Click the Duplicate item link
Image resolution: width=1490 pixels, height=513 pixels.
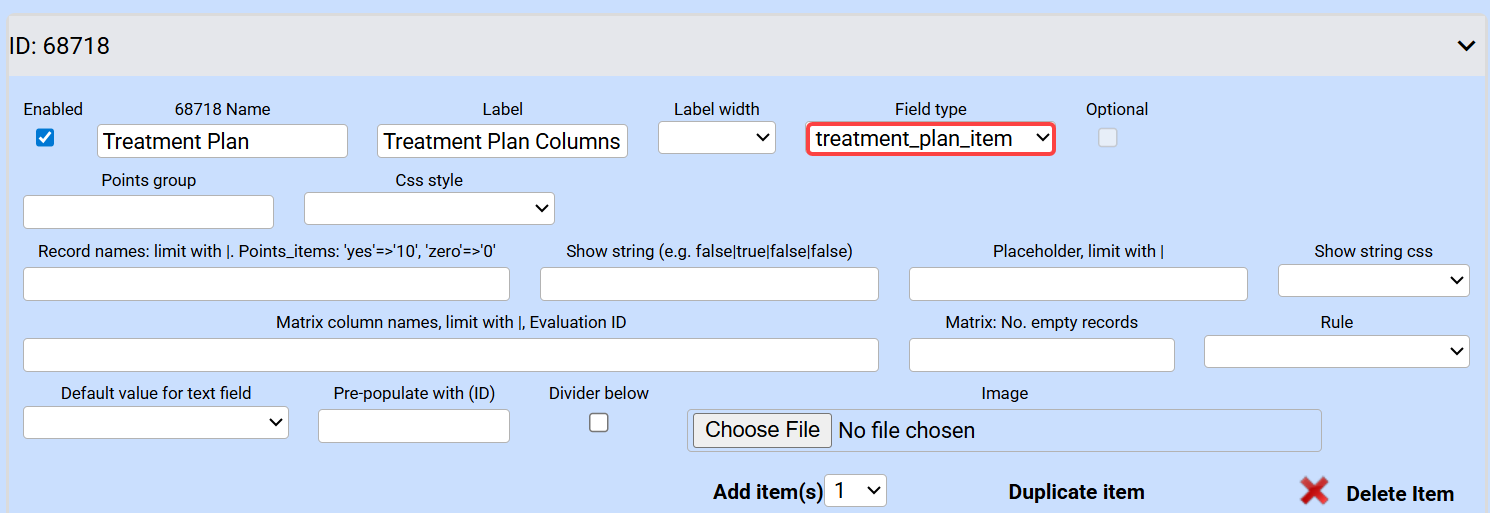[1076, 492]
